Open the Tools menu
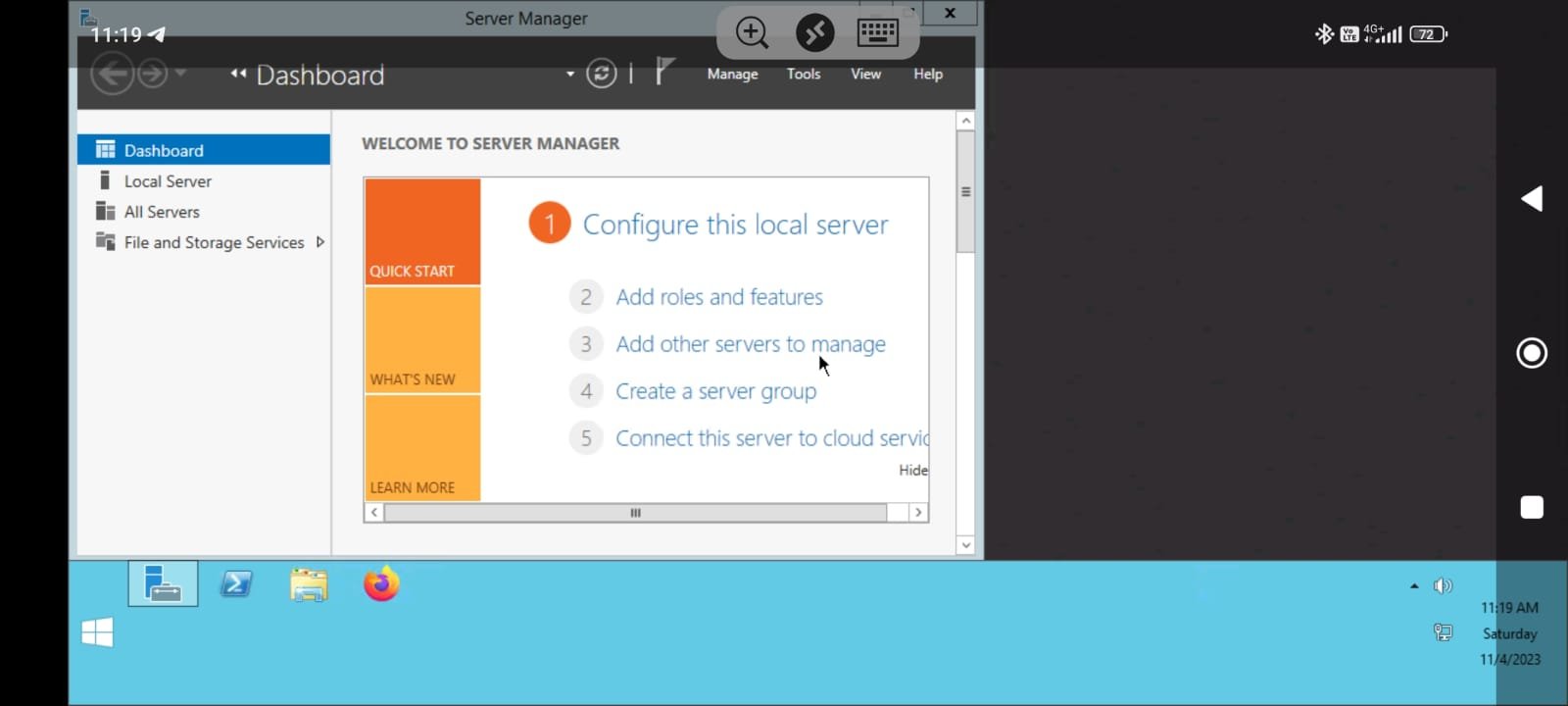 pyautogui.click(x=804, y=74)
